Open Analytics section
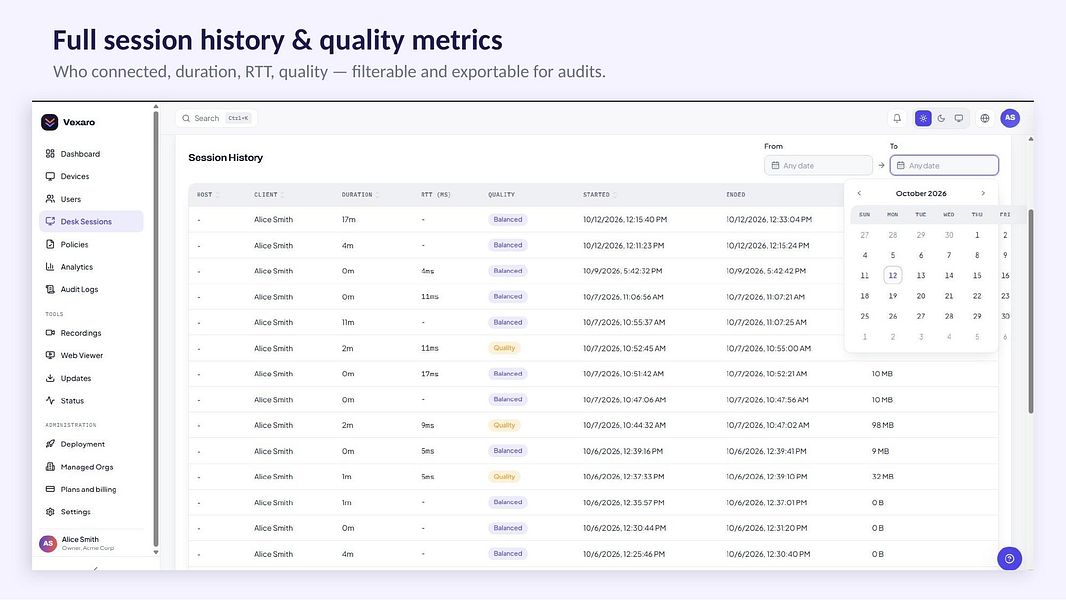The image size is (1066, 600). point(91,267)
